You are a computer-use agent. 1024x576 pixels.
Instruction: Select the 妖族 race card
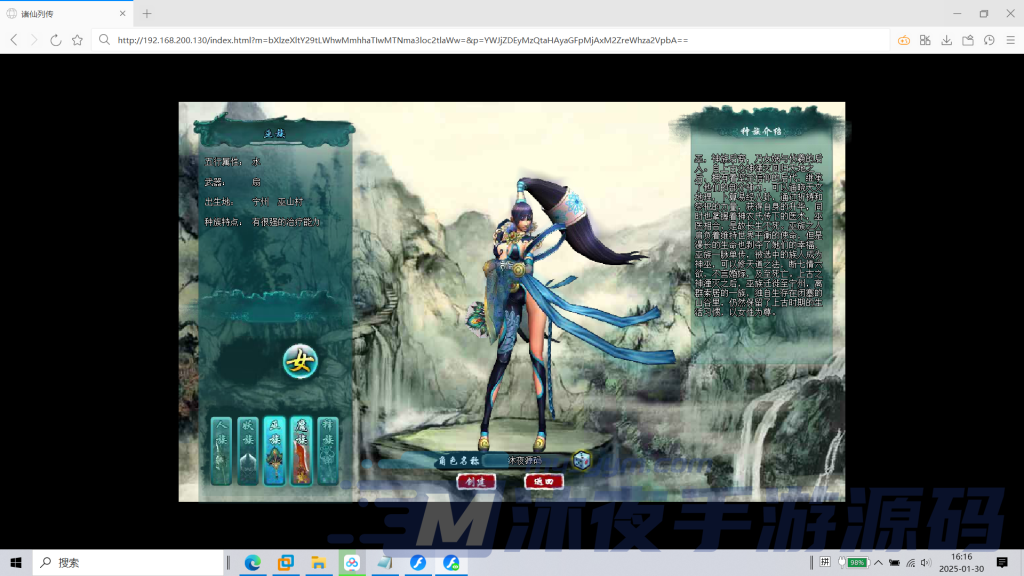pos(247,451)
